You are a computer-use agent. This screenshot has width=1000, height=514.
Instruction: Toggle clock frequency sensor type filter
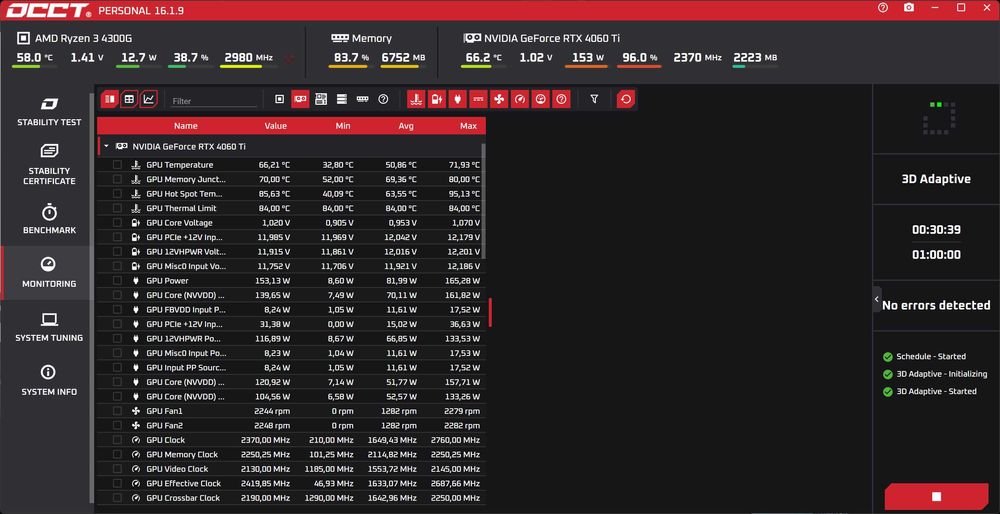tap(520, 99)
